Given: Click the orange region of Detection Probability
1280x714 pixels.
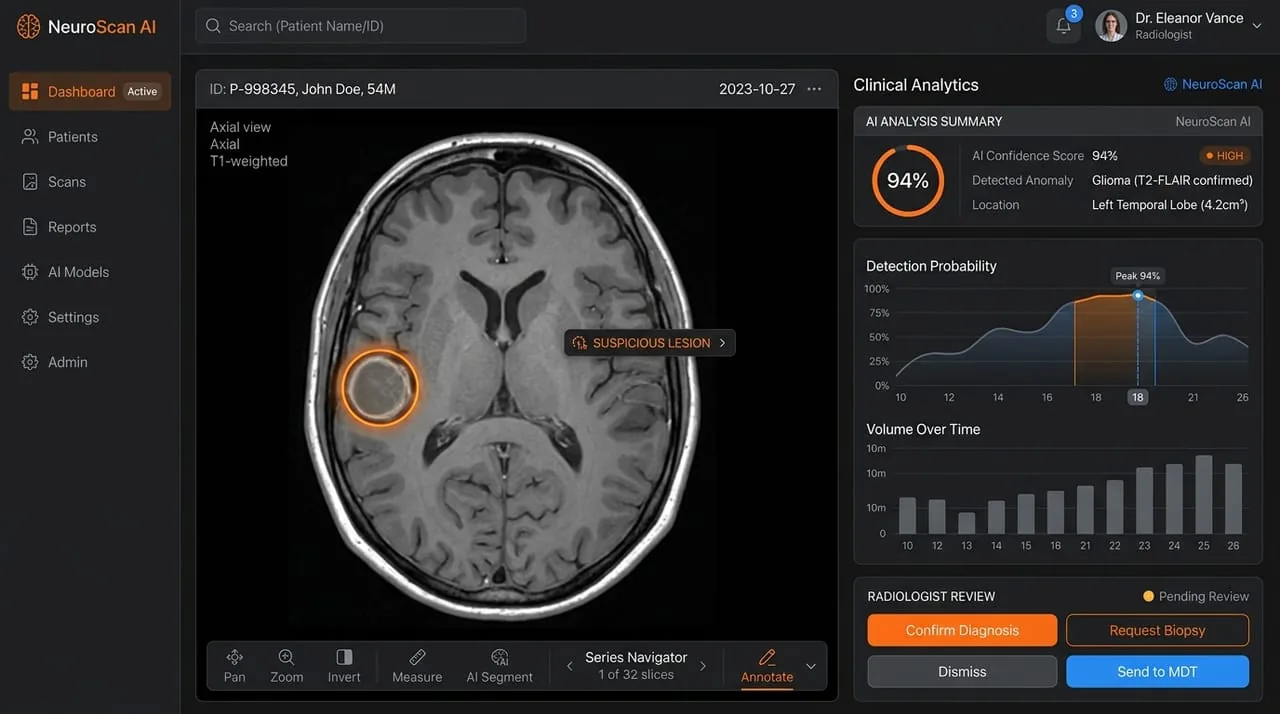Looking at the screenshot, I should tap(1106, 340).
